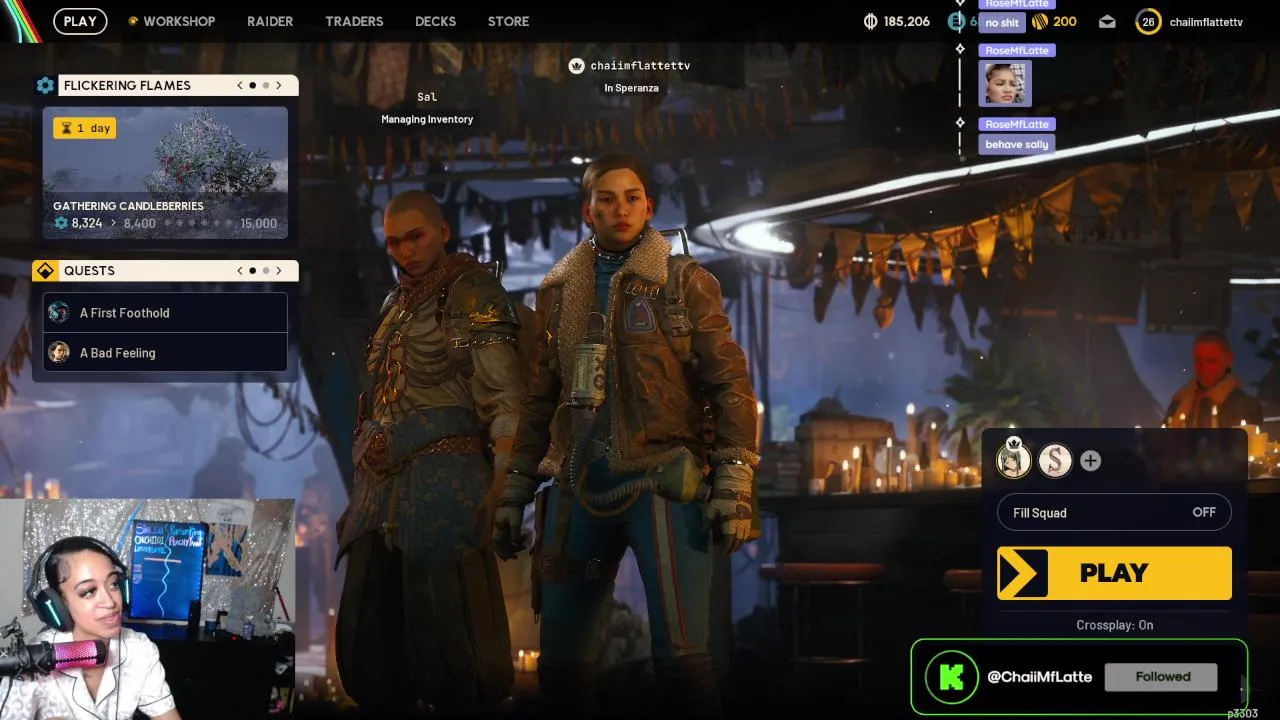Open the Gathering Candleberries event card

point(165,173)
